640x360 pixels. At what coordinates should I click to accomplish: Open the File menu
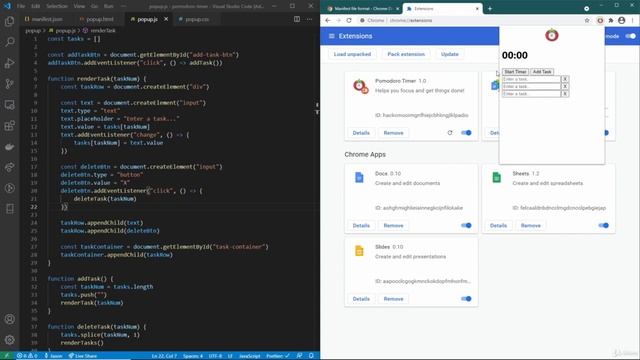pyautogui.click(x=21, y=6)
